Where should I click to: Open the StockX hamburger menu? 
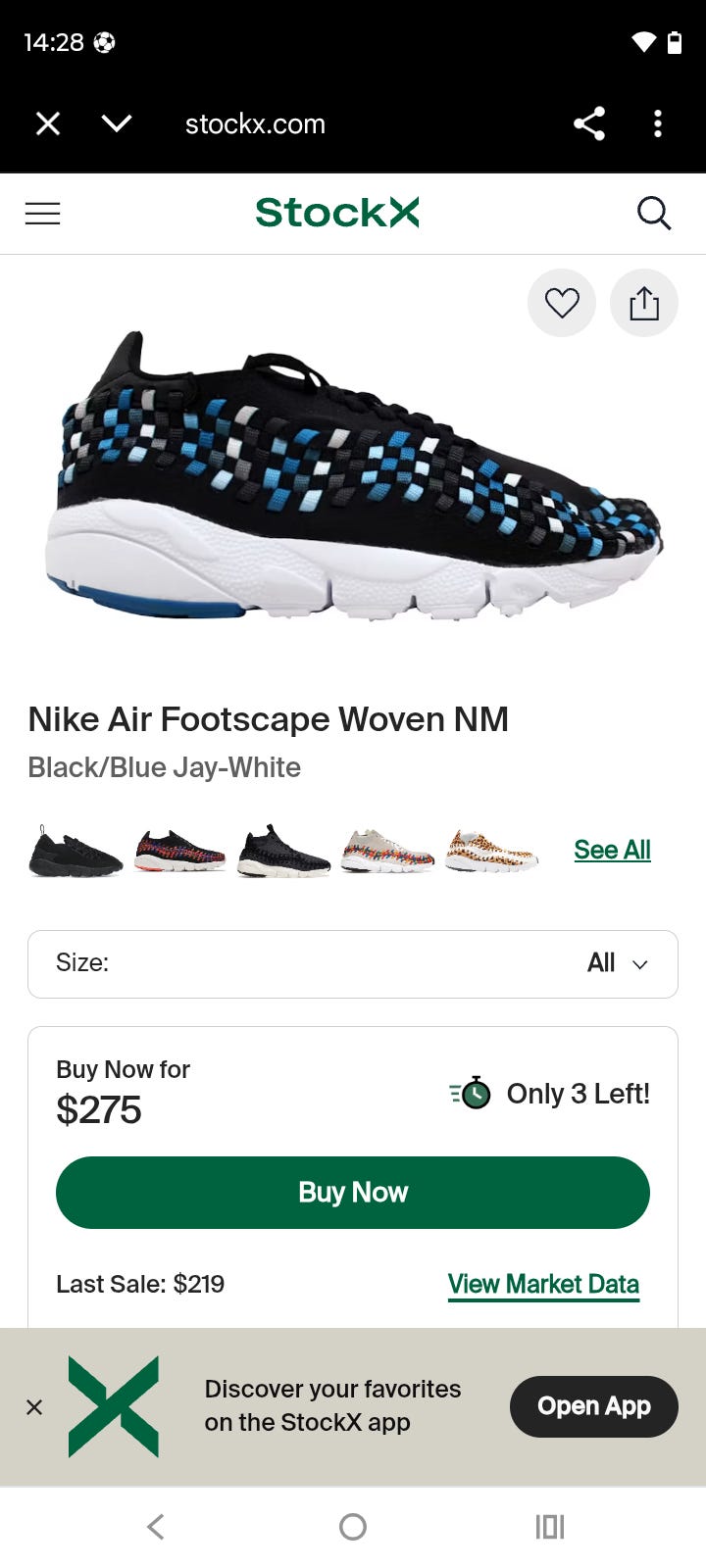point(42,213)
